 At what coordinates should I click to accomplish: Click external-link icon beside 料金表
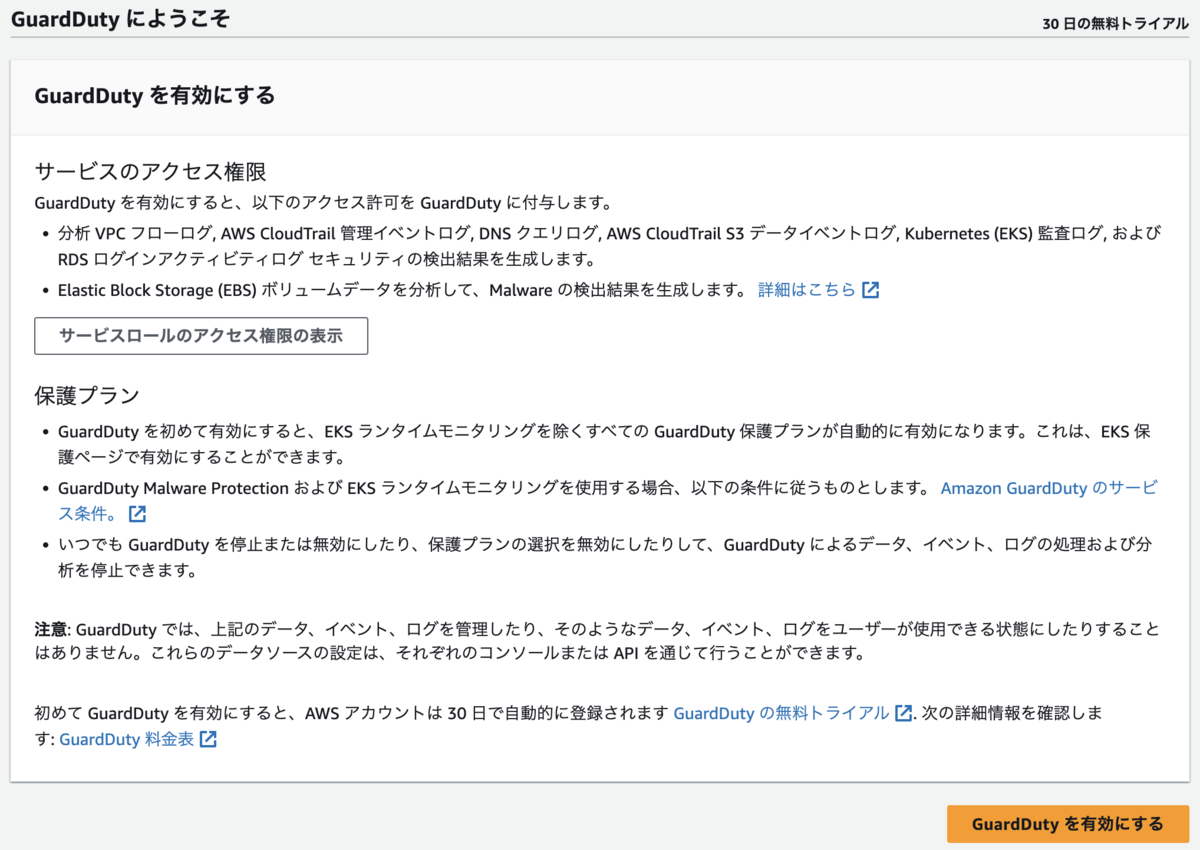tap(208, 740)
